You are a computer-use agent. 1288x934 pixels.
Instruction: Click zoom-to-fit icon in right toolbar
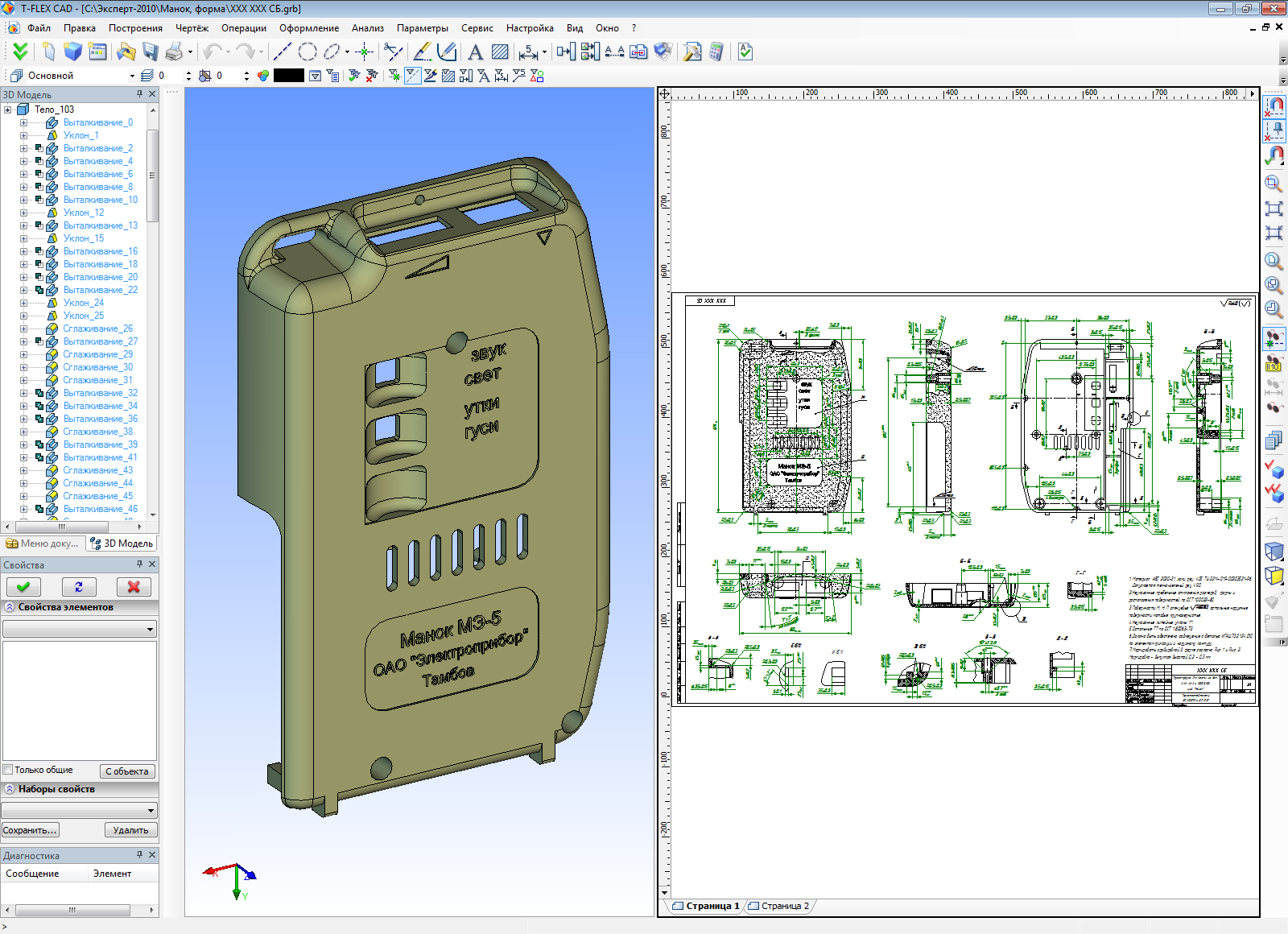point(1274,209)
